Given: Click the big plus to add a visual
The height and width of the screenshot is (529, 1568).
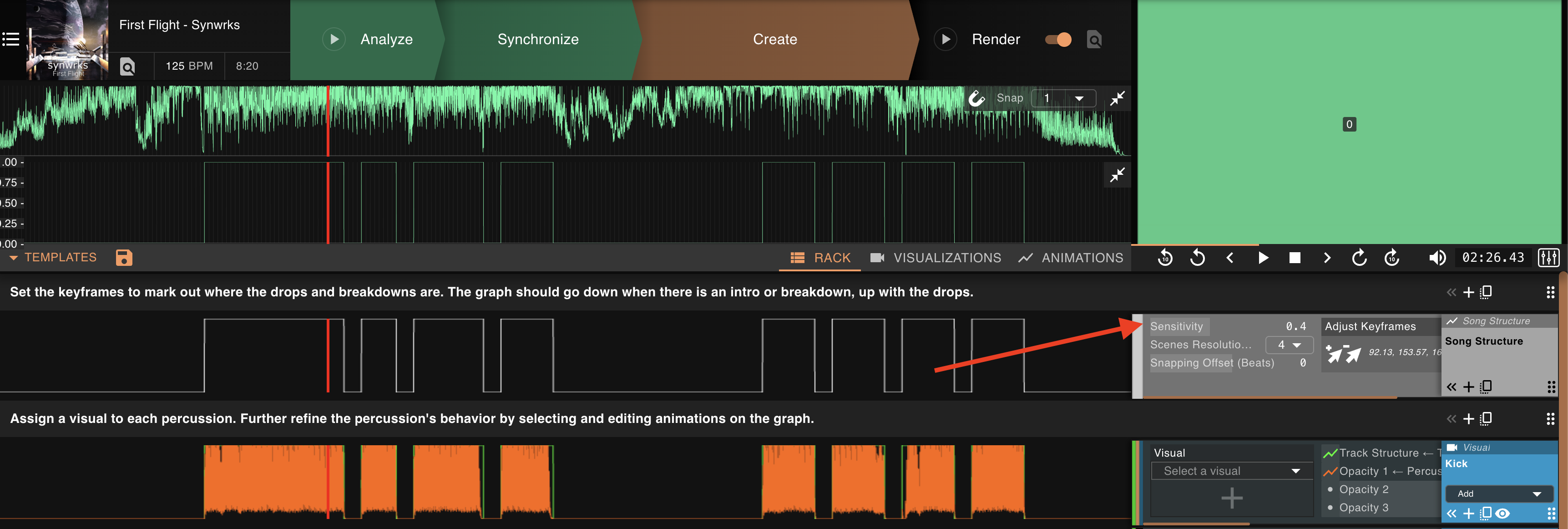Looking at the screenshot, I should [1232, 498].
